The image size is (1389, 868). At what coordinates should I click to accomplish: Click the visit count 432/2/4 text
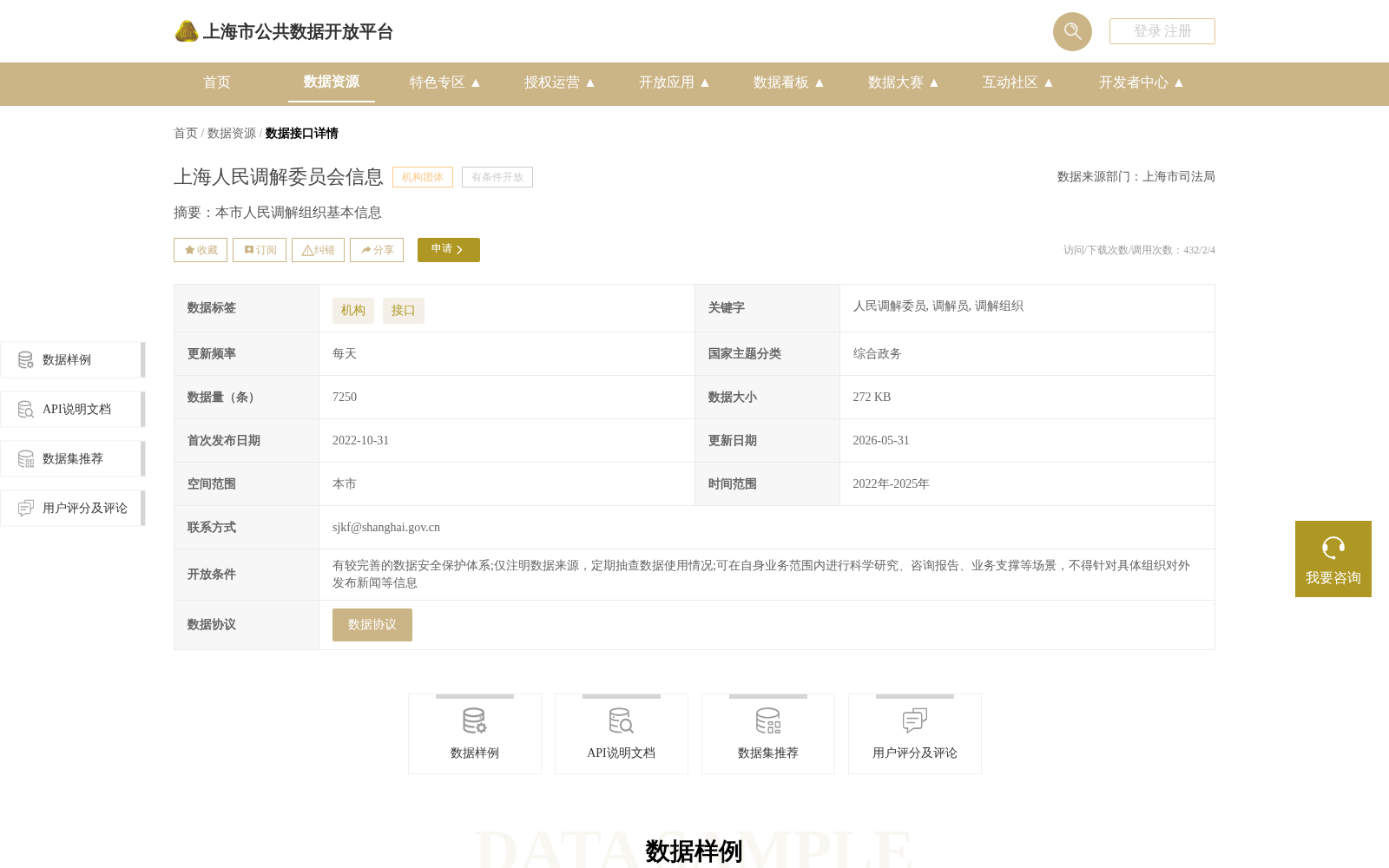(x=1199, y=250)
